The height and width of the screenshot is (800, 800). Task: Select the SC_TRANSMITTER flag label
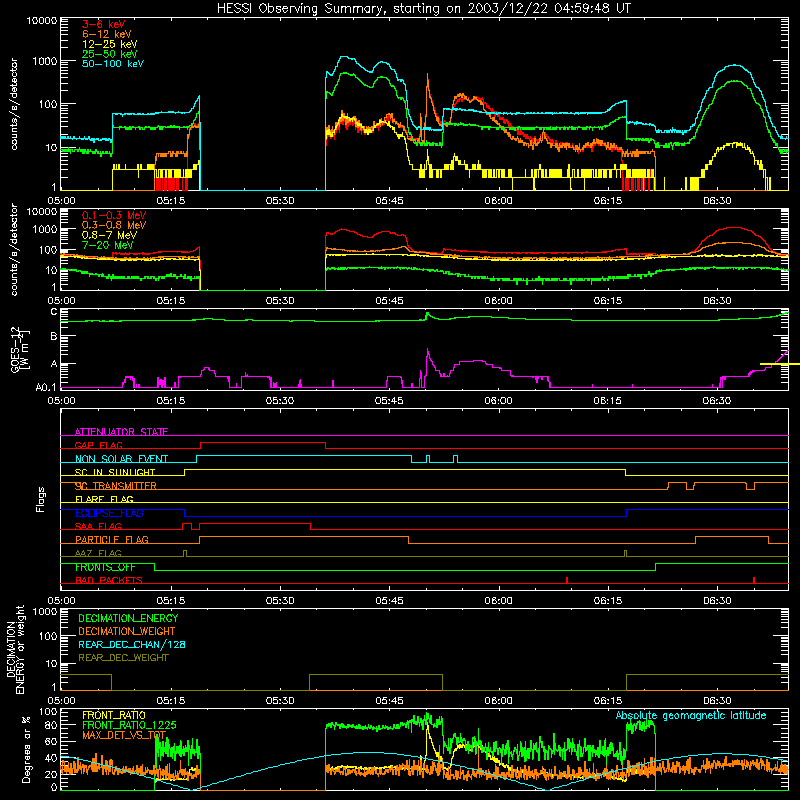click(x=115, y=486)
